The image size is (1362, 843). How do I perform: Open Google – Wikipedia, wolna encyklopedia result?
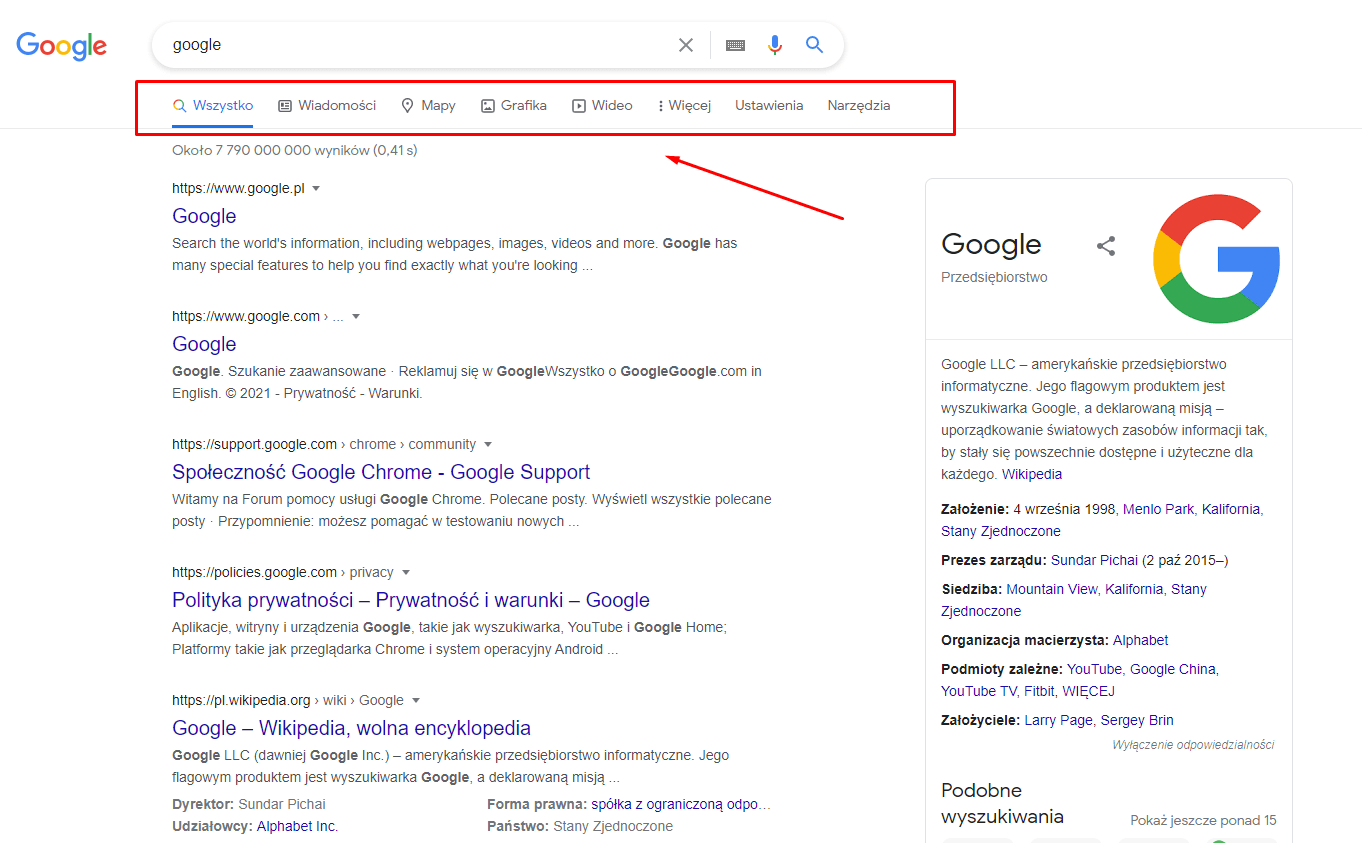pos(351,728)
